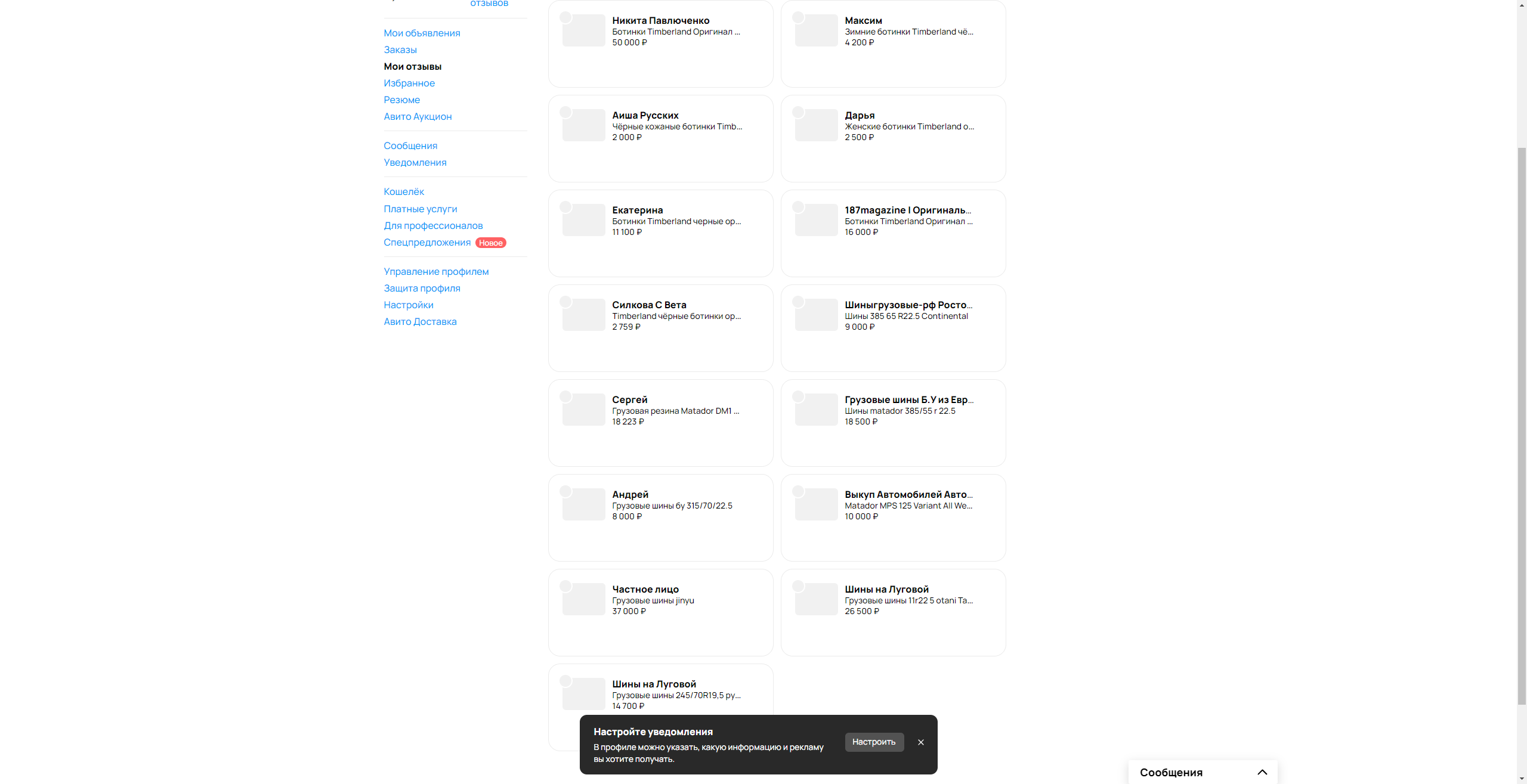1527x784 pixels.
Task: Click Дарья seller avatar circle
Action: click(x=798, y=112)
